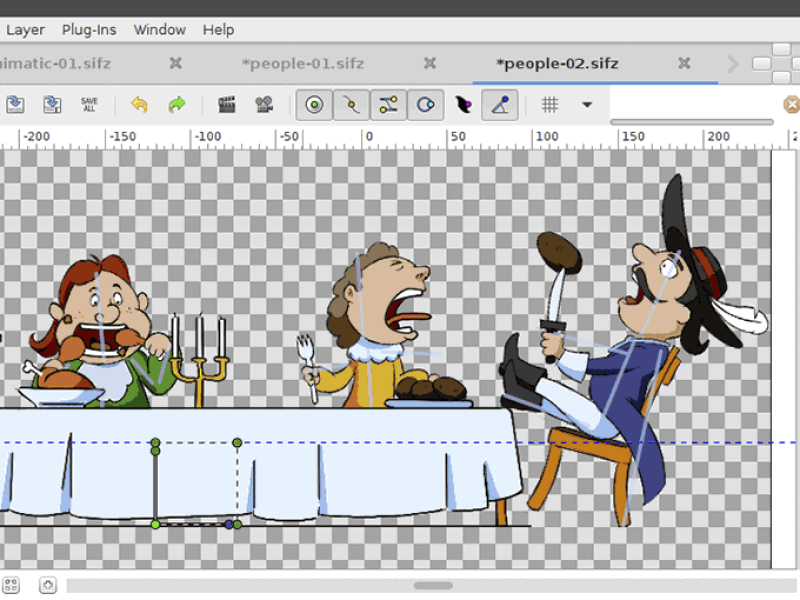Open the dropdown arrow beside grid icon

click(x=587, y=105)
